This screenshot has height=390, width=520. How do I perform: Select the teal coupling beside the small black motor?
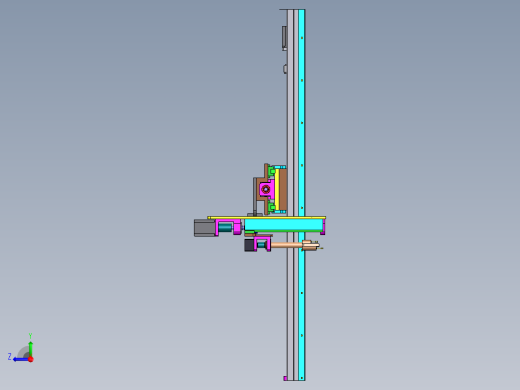[261, 245]
